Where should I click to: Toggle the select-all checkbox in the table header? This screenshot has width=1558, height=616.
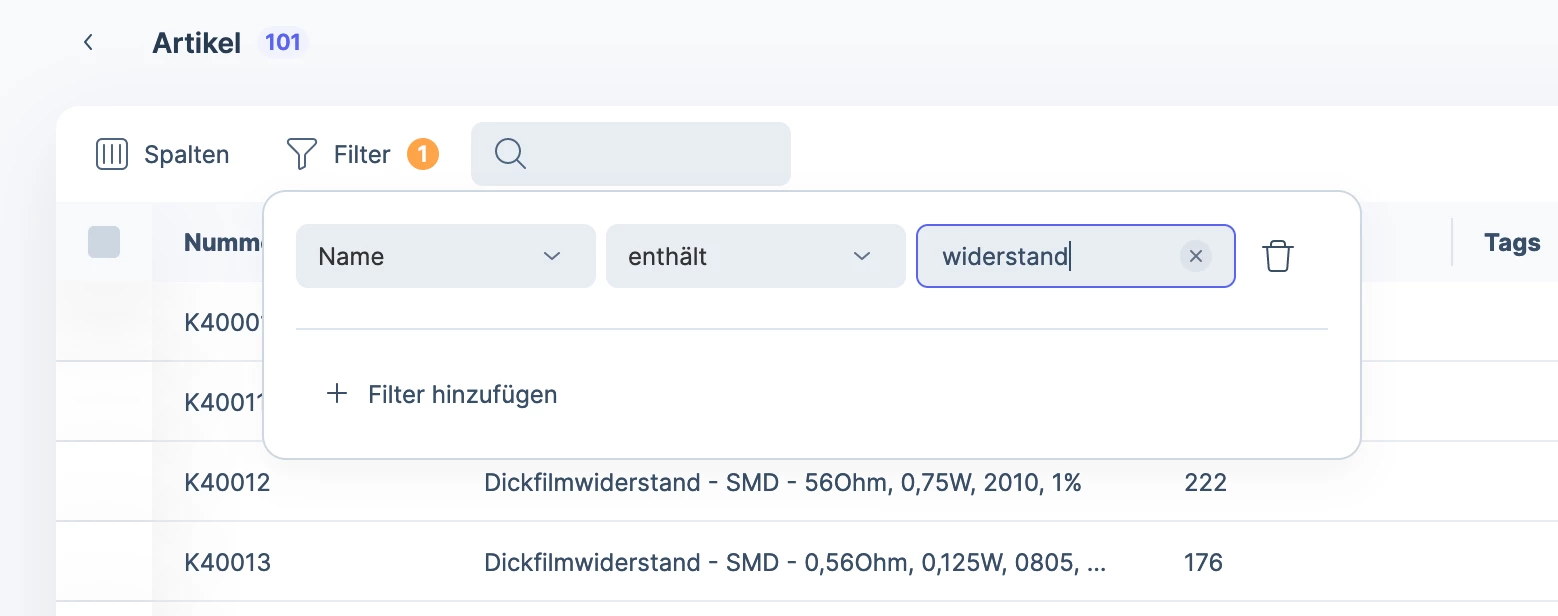coord(105,241)
